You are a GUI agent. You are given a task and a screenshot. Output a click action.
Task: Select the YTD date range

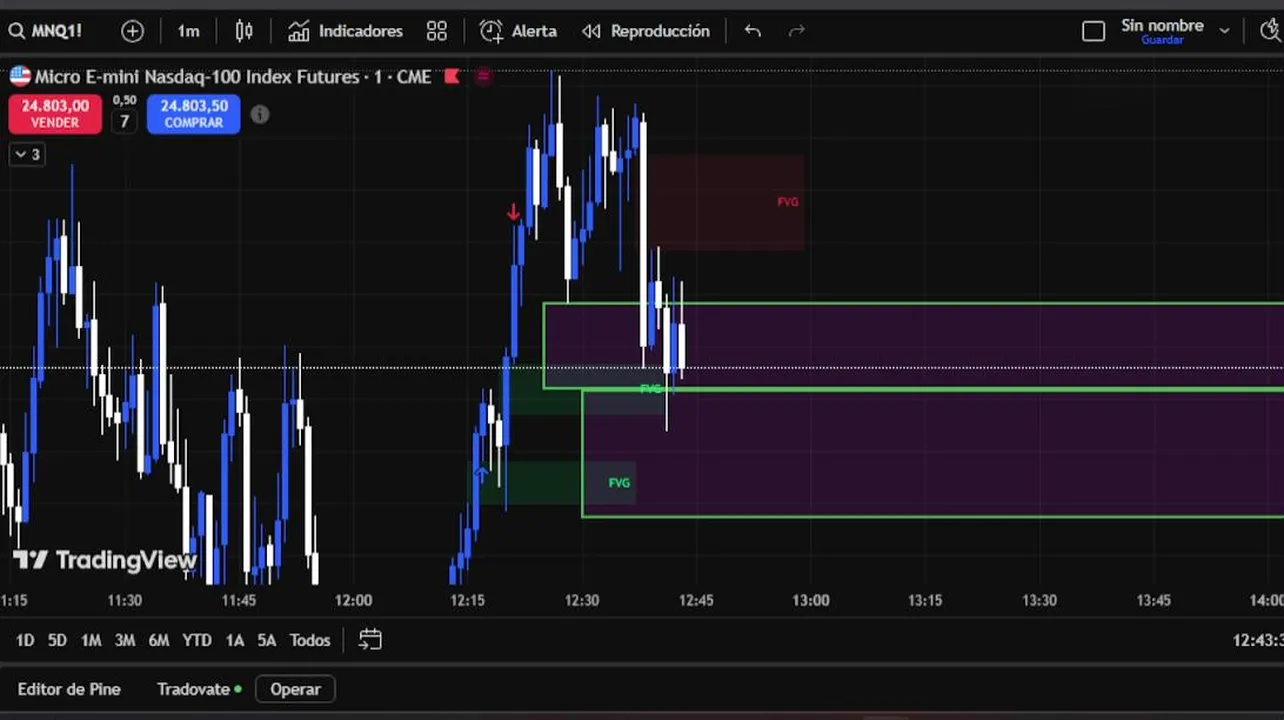click(x=197, y=640)
